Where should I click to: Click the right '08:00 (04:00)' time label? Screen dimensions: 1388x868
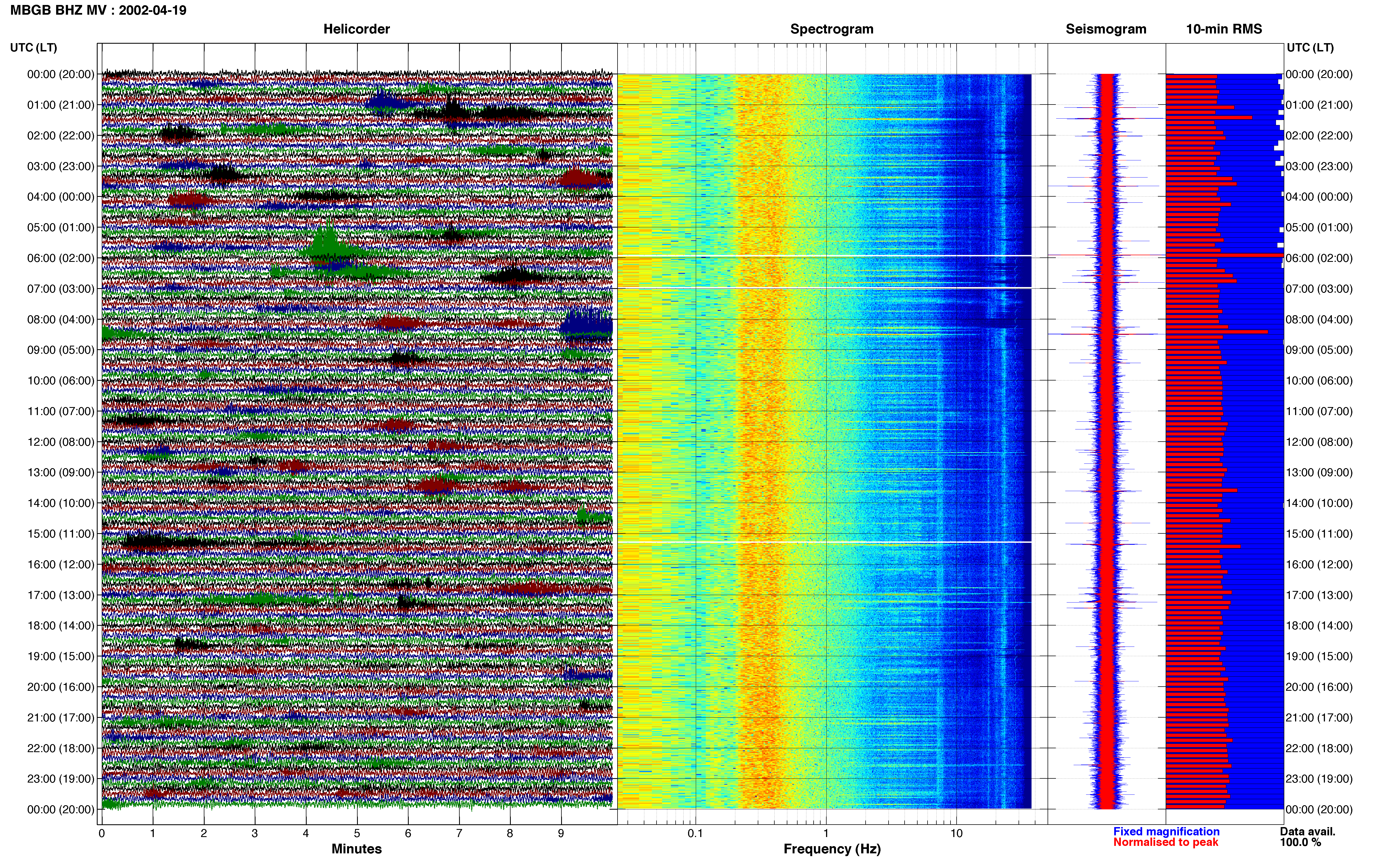click(1319, 319)
